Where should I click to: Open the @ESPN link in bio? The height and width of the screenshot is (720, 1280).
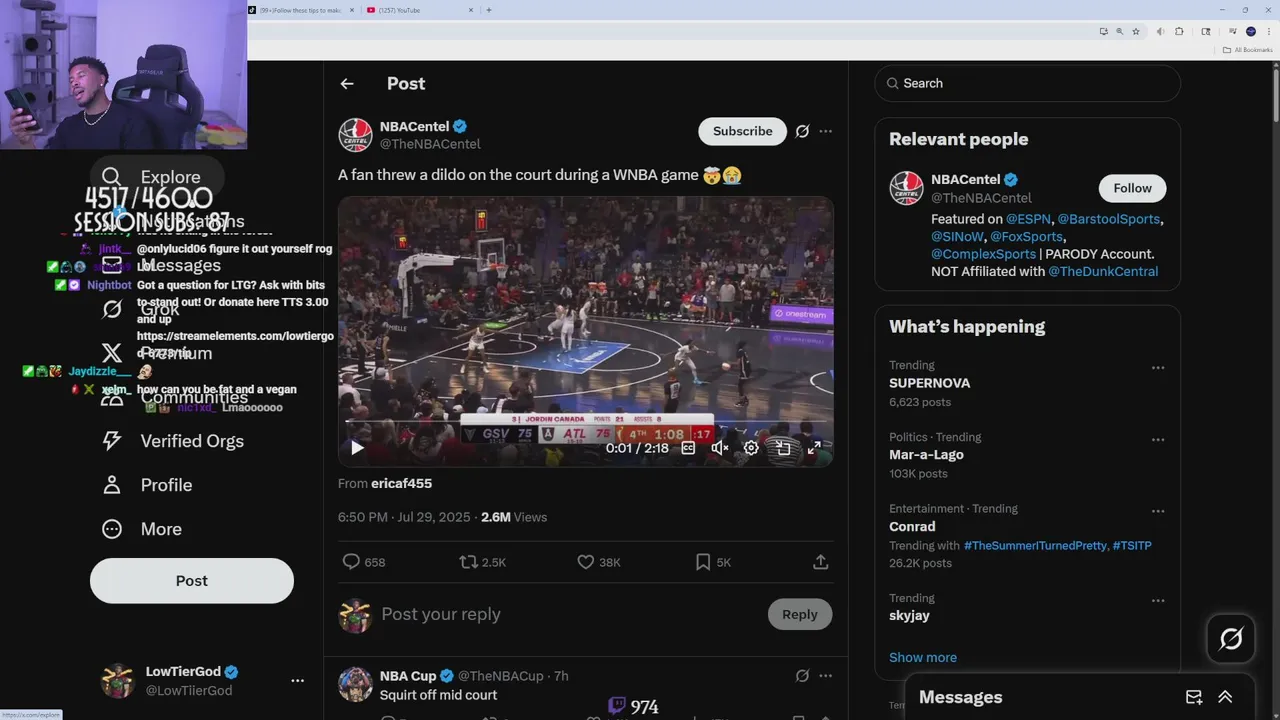click(x=1028, y=219)
